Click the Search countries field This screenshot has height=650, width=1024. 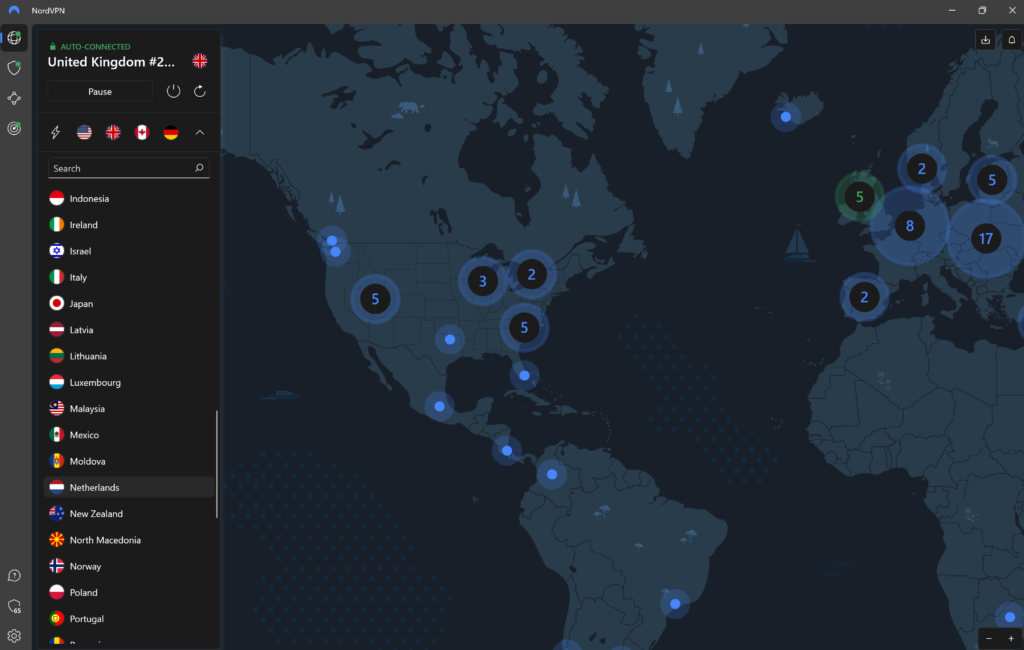tap(129, 169)
